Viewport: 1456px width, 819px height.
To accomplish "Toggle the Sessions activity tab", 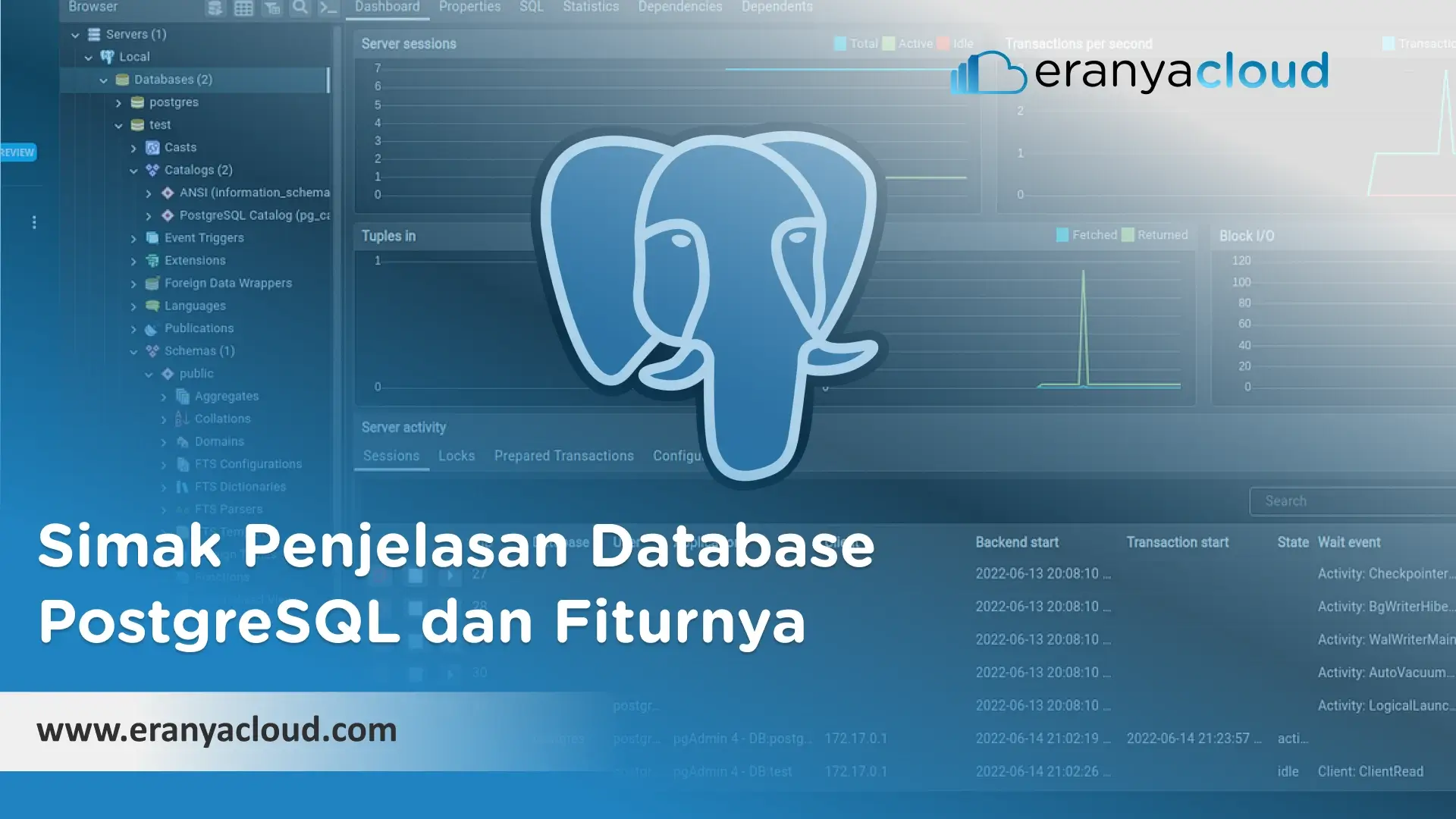I will click(x=390, y=455).
